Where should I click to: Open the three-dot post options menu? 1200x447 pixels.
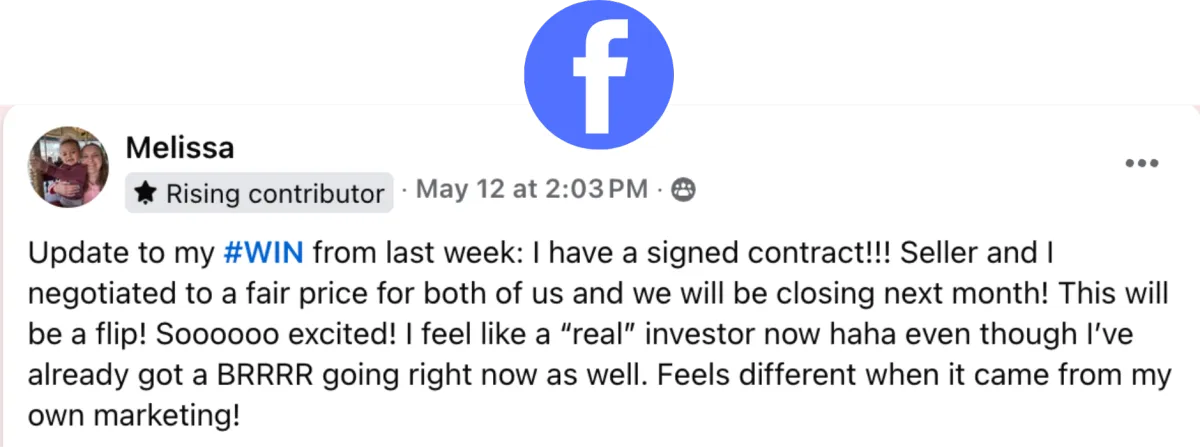point(1141,163)
